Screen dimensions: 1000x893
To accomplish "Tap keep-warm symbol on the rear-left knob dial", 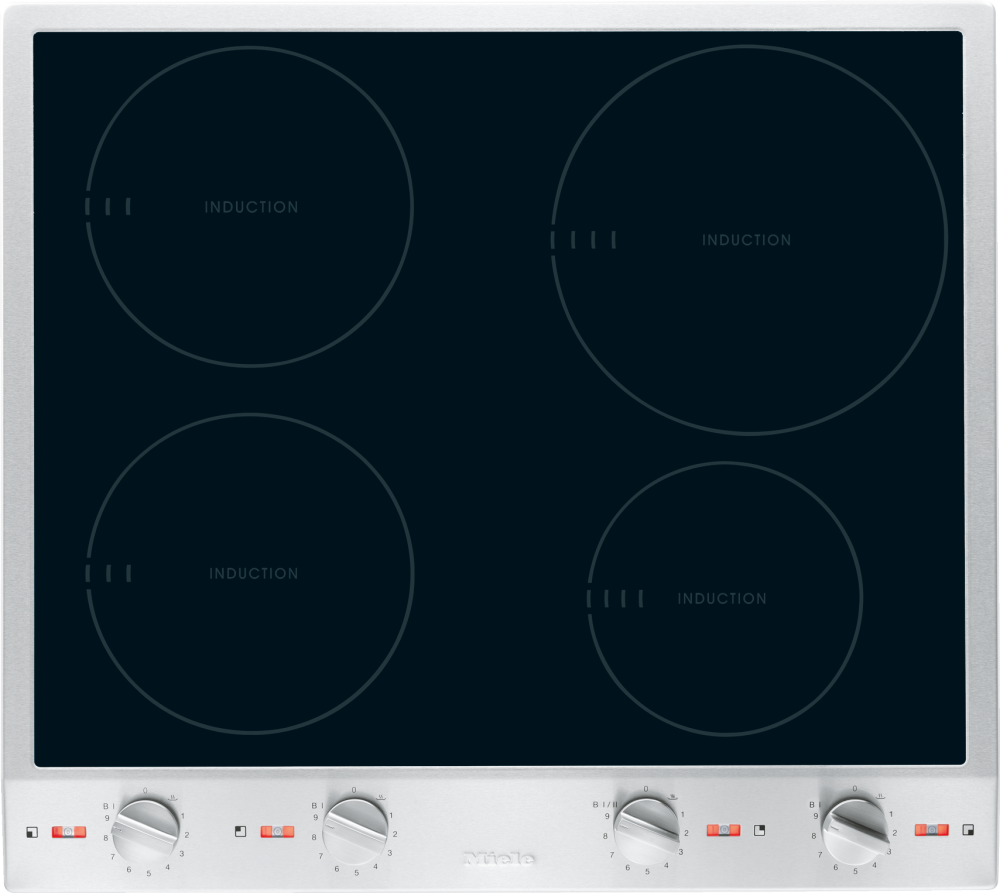I will point(381,798).
